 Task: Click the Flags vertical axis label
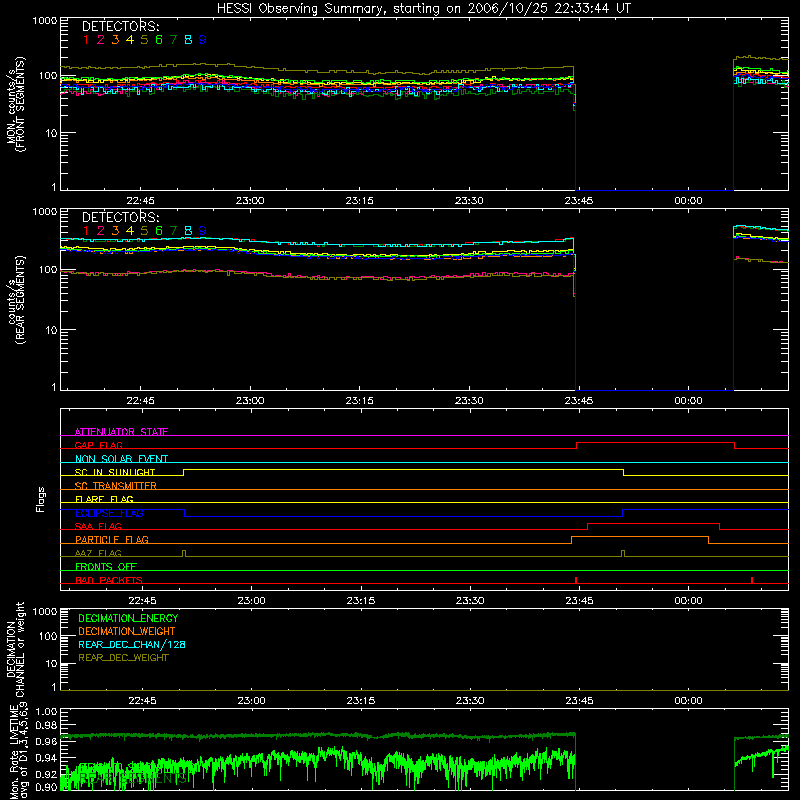click(41, 499)
